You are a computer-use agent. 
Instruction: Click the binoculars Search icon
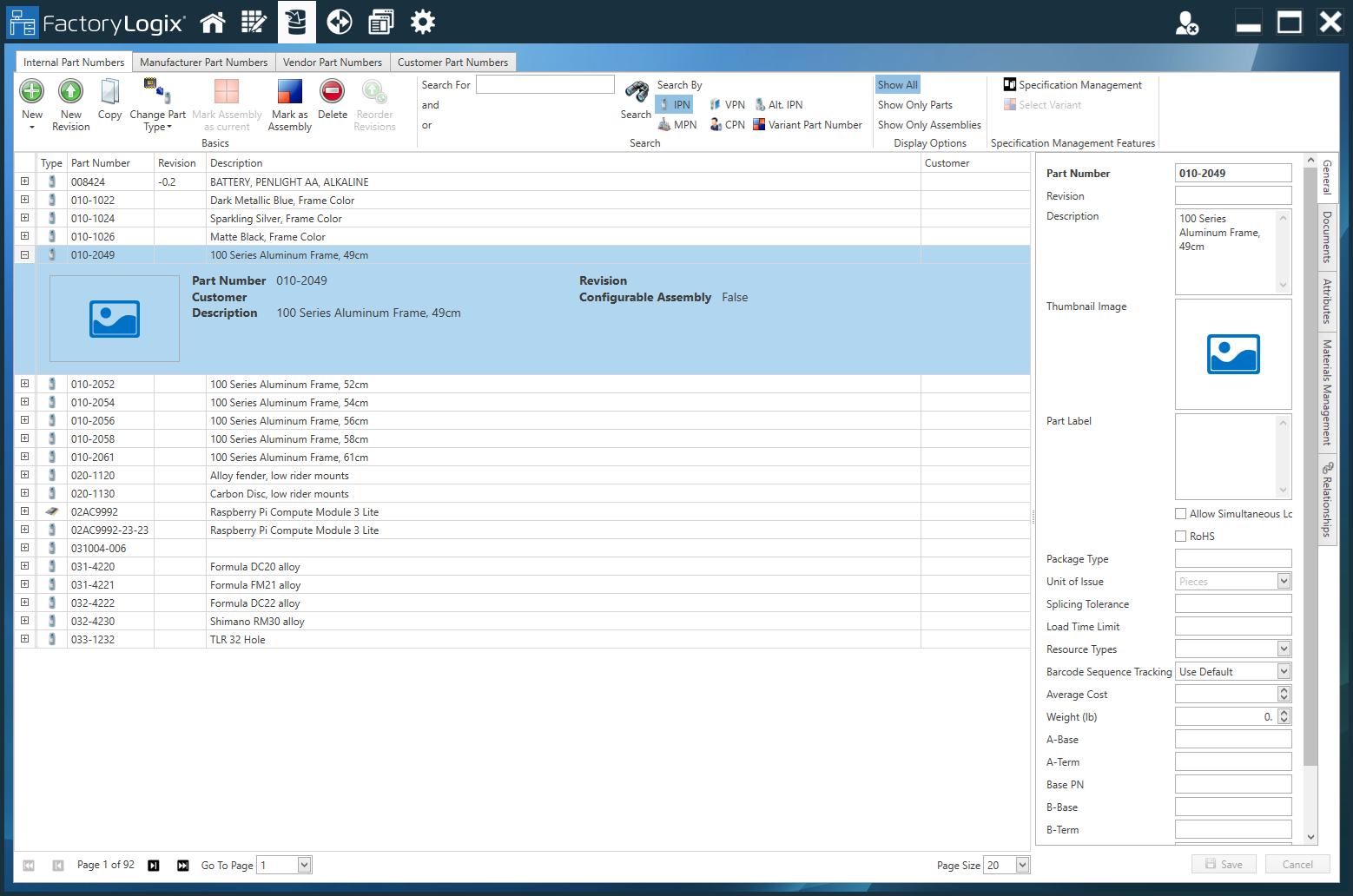click(x=637, y=92)
